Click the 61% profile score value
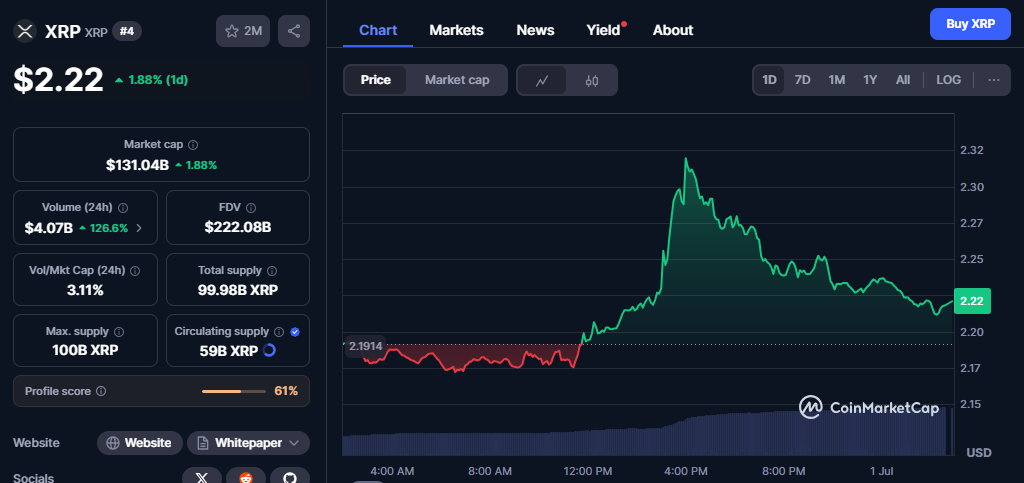The width and height of the screenshot is (1024, 483). 286,391
